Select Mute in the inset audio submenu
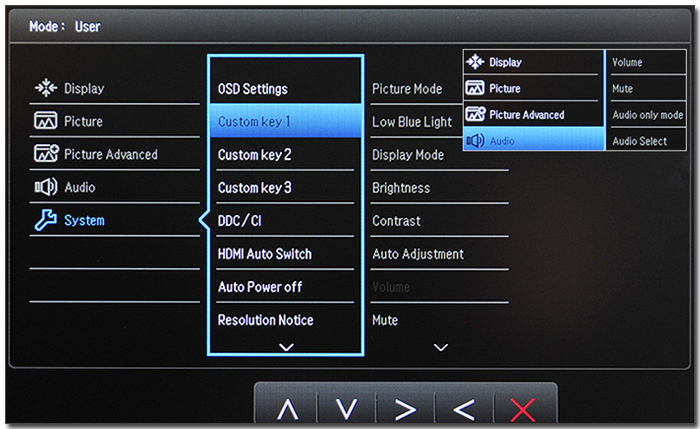The image size is (700, 429). click(622, 88)
